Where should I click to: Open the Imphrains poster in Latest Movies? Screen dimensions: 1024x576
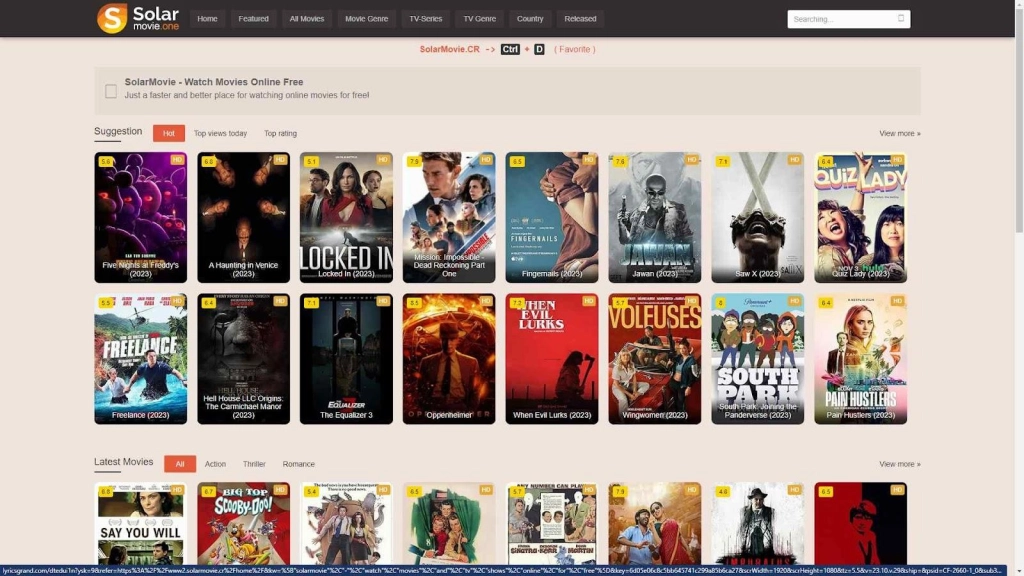pos(758,524)
